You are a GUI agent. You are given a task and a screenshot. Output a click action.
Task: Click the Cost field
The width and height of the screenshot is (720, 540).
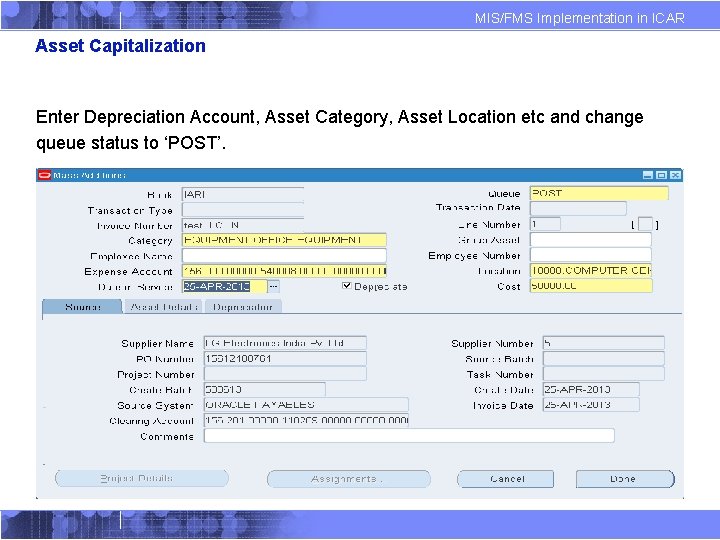pos(591,286)
